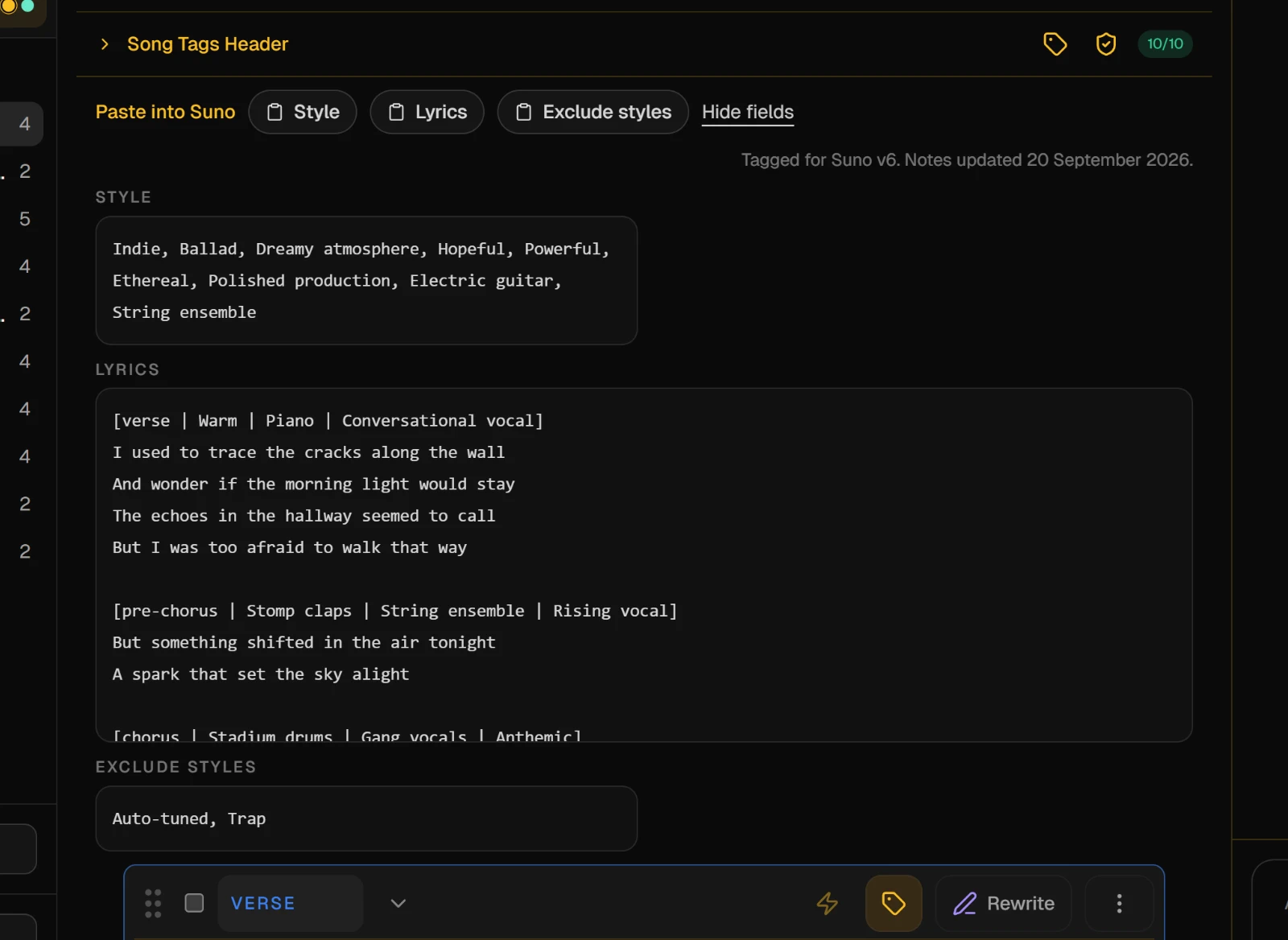Click the highlighted tag icon on VERSE row
This screenshot has height=940, width=1288.
(894, 903)
